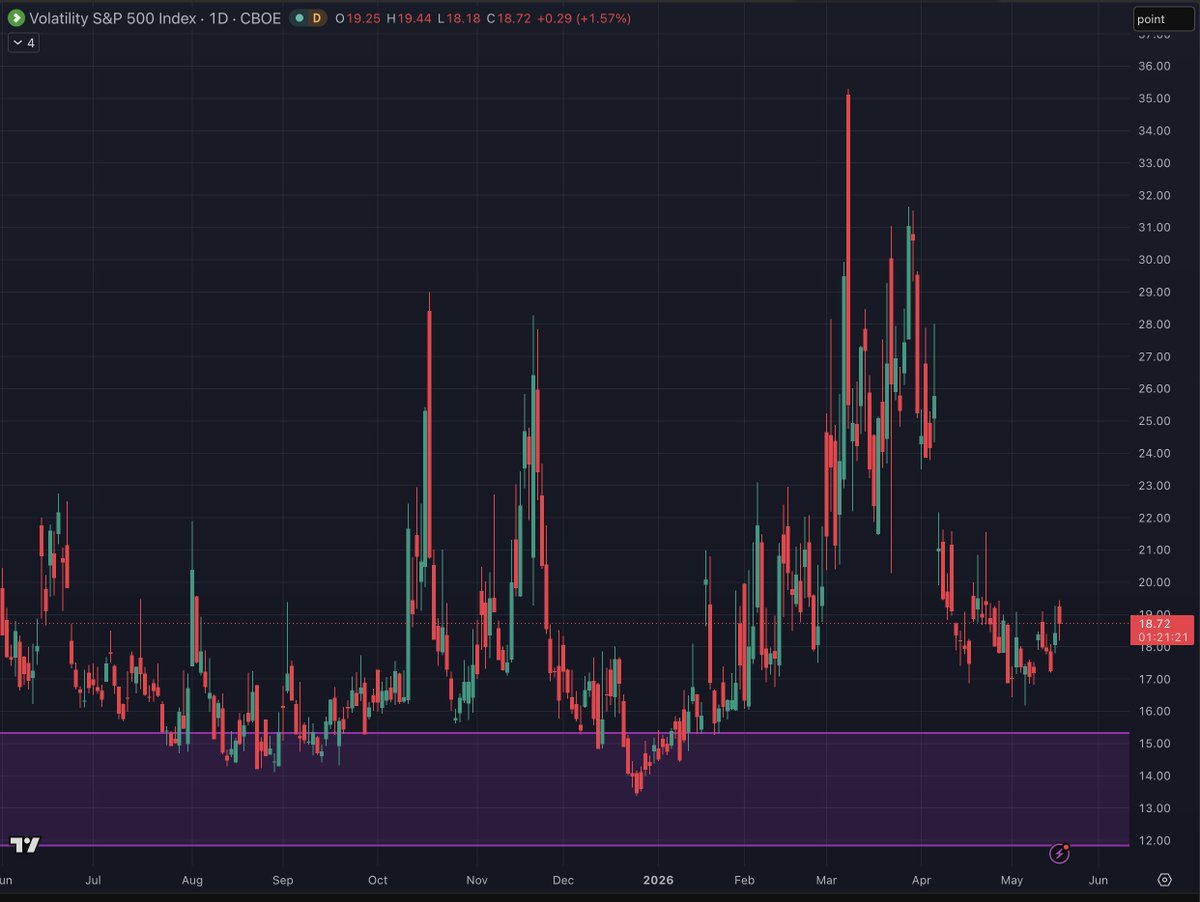The image size is (1200, 902).
Task: Click the Apr label on time axis
Action: 923,880
